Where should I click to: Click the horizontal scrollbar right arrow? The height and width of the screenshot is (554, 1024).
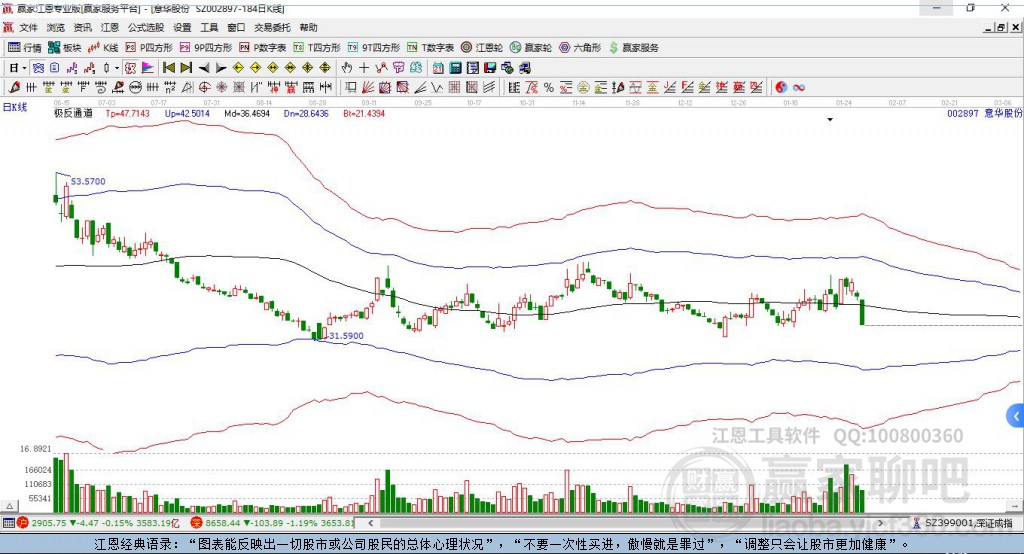click(880, 523)
